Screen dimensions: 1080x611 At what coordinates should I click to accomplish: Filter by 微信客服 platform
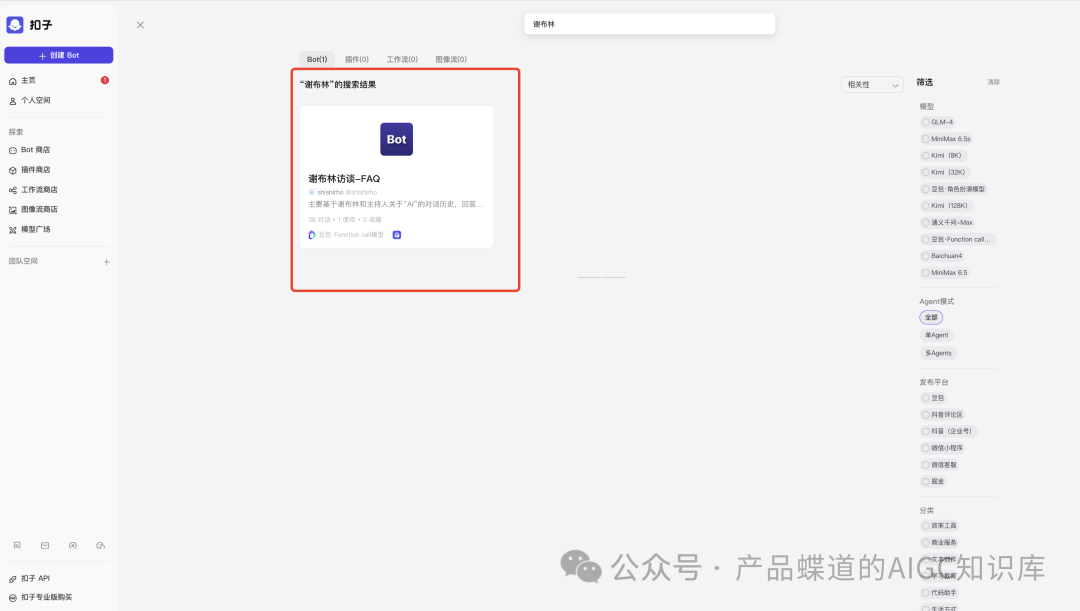[x=939, y=465]
